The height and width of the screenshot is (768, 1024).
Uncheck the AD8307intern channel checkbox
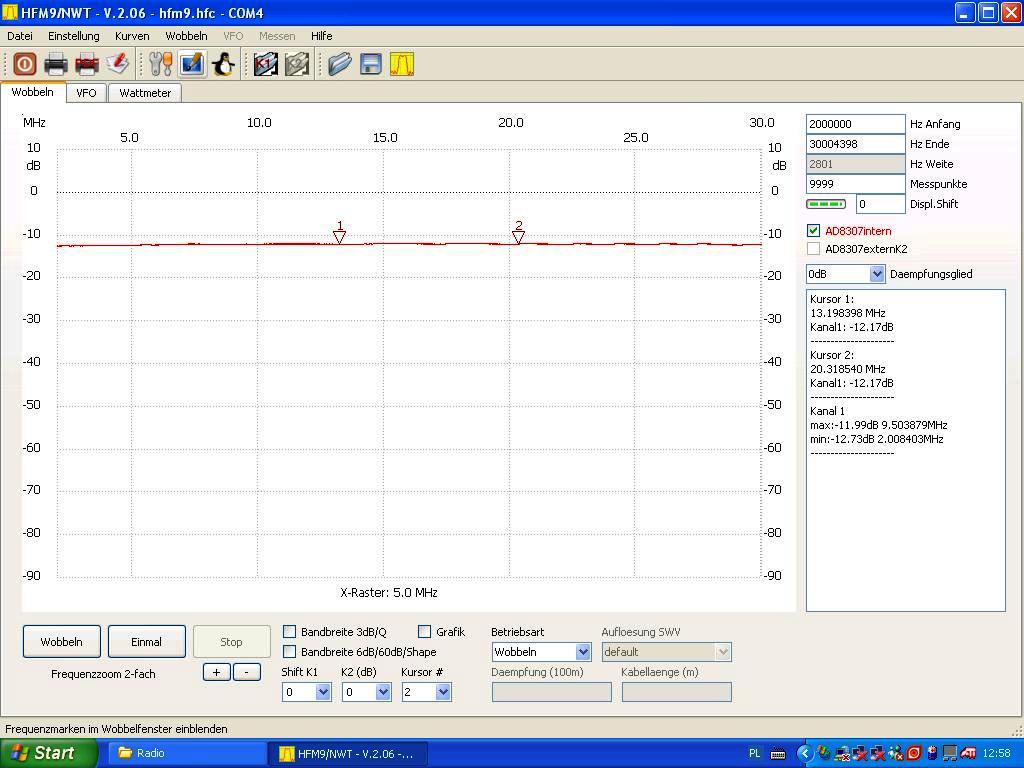click(x=813, y=231)
